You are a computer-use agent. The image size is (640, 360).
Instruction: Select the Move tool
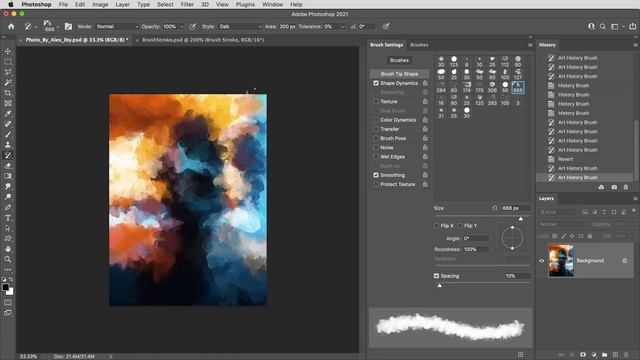pos(8,51)
